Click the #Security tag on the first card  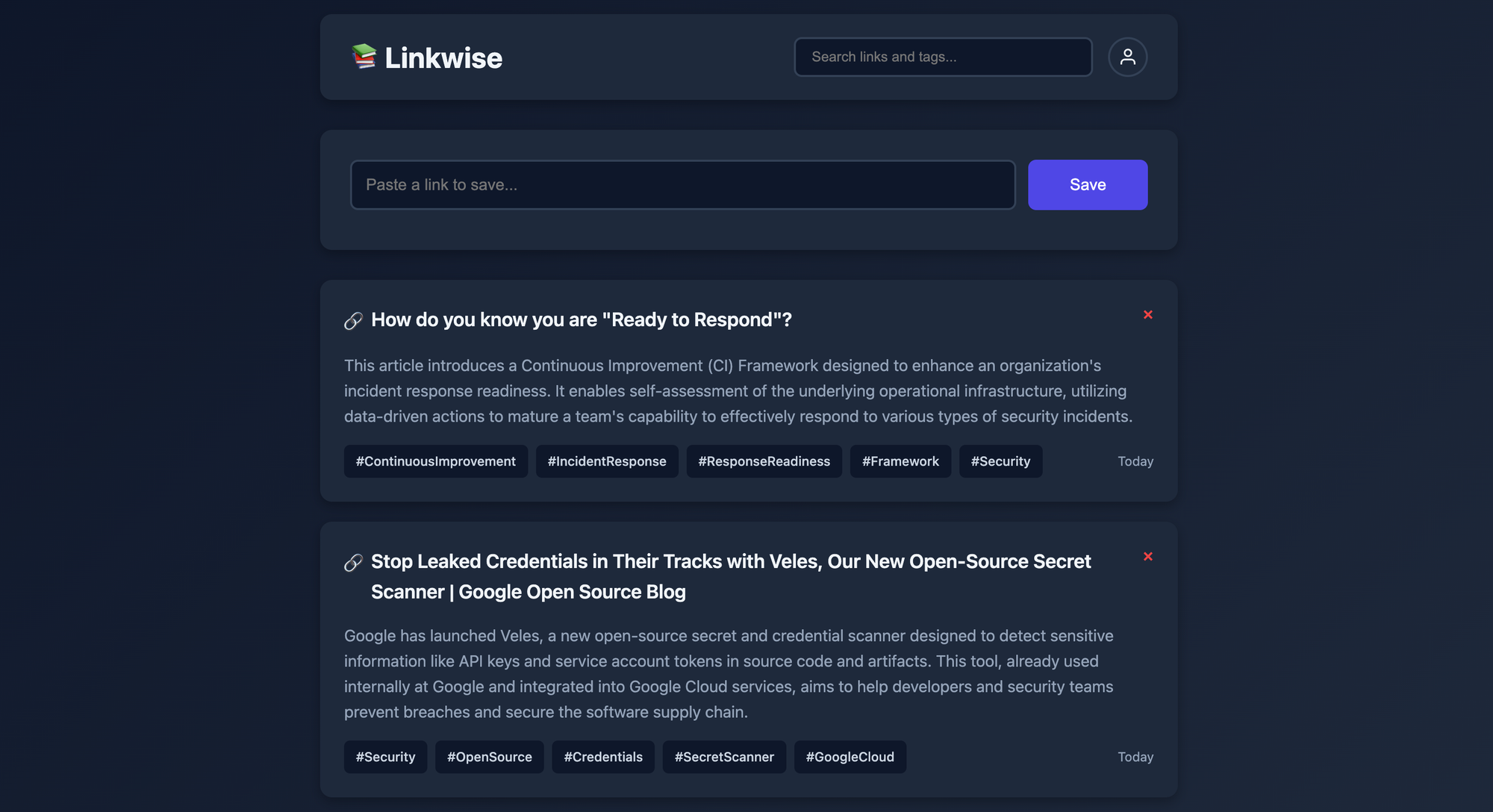1000,461
